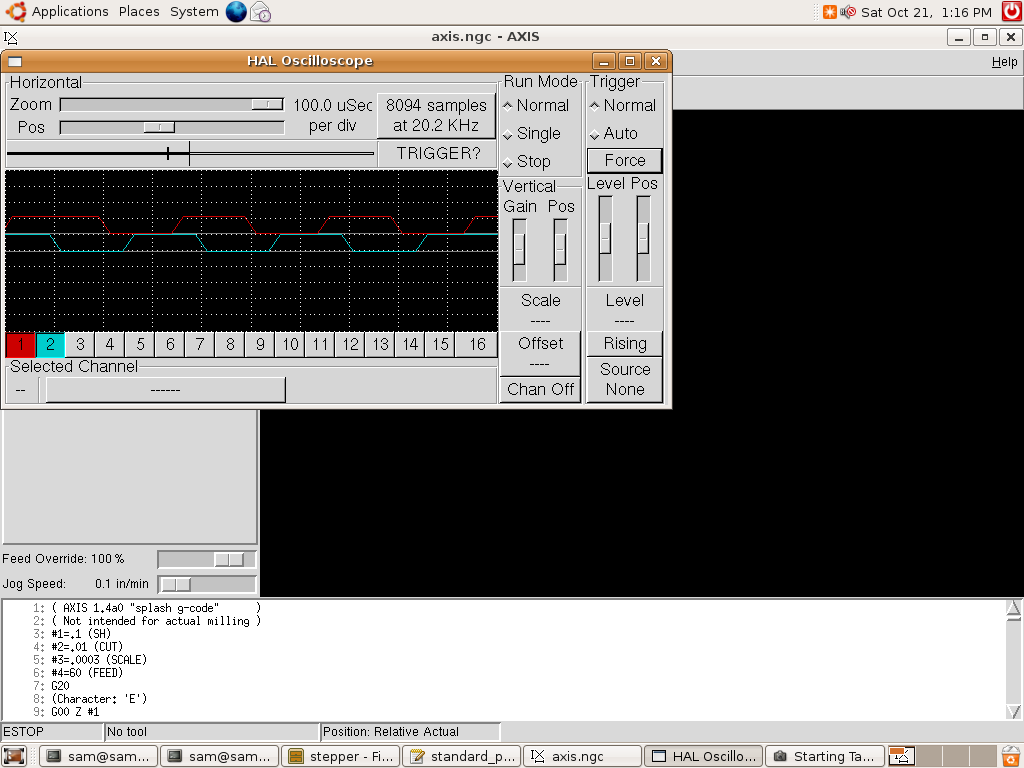Select scope channel 2
Viewport: 1024px width, 768px height.
(x=50, y=345)
